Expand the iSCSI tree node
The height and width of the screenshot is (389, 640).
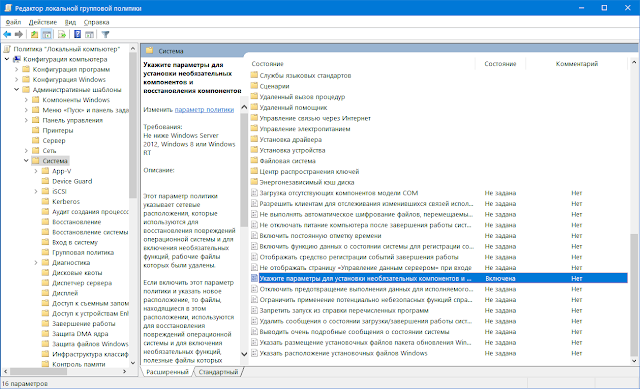pyautogui.click(x=36, y=191)
